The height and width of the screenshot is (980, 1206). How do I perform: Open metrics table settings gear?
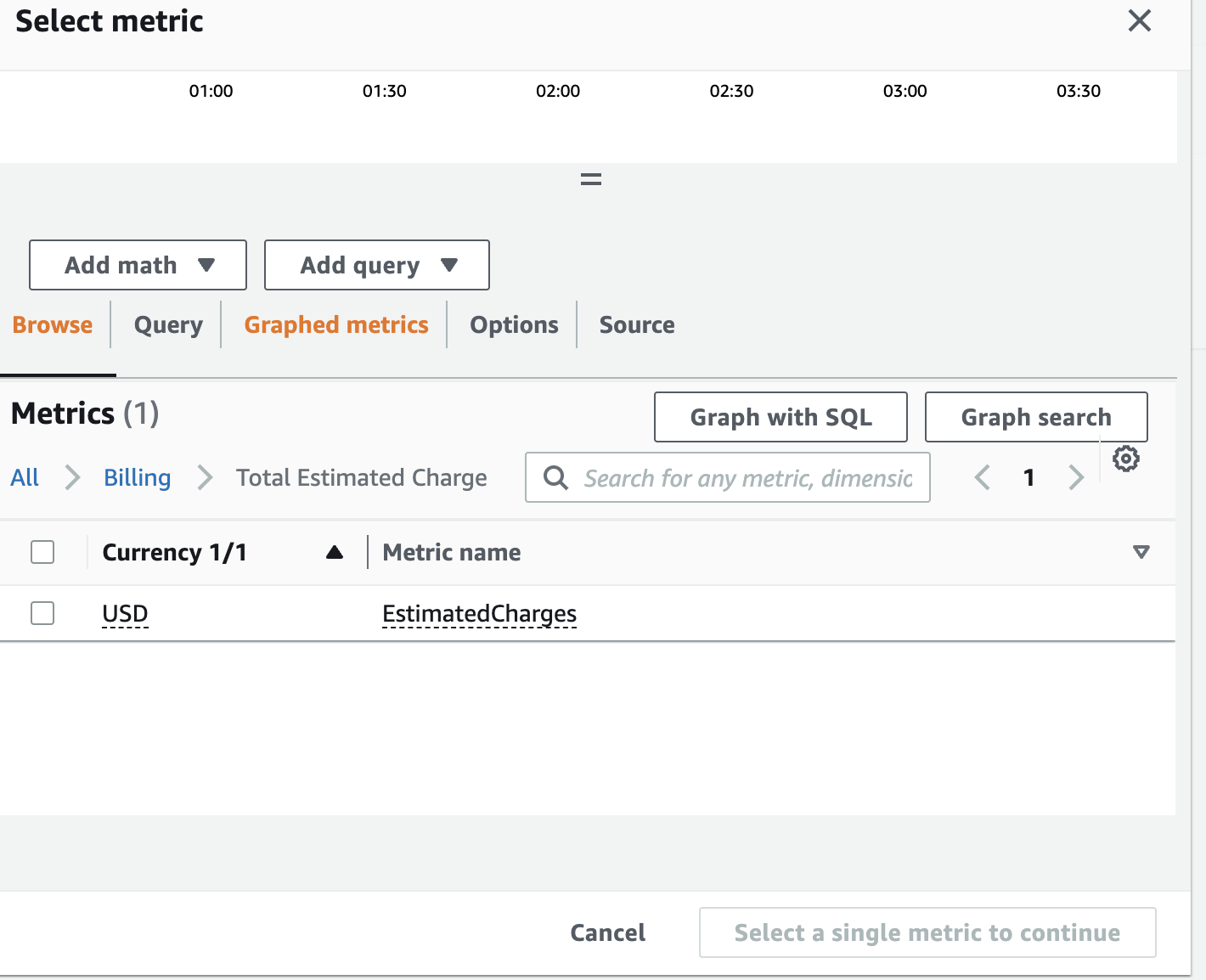[x=1125, y=459]
